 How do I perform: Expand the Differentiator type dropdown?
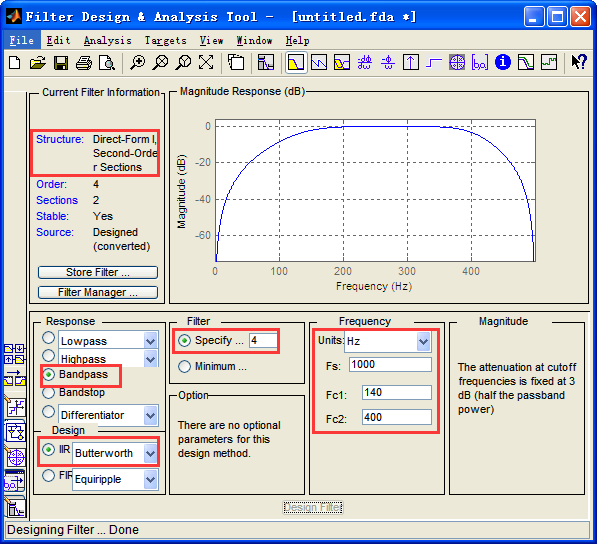click(151, 415)
